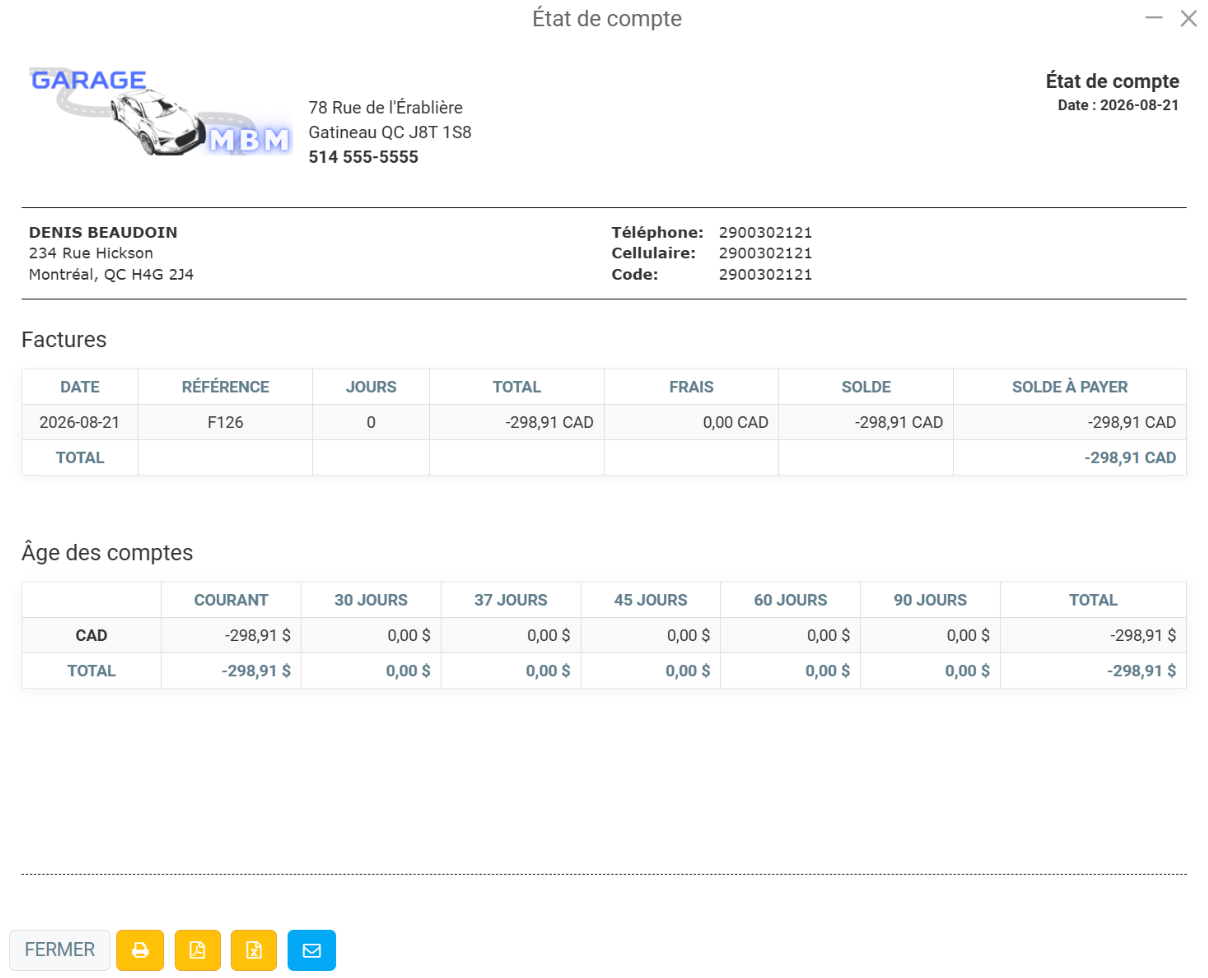
Task: Click the 90 JOURS column header
Action: (x=931, y=600)
